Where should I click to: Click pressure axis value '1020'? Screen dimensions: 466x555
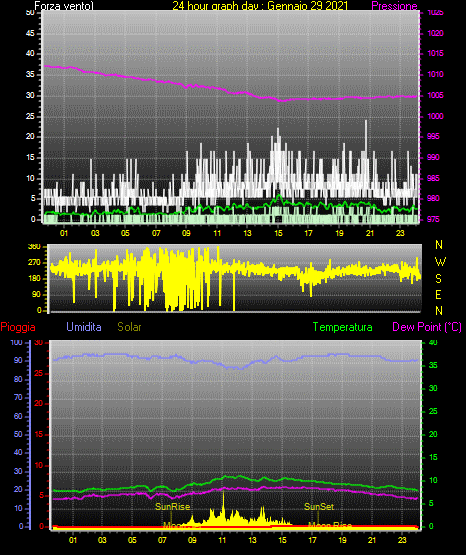click(435, 33)
